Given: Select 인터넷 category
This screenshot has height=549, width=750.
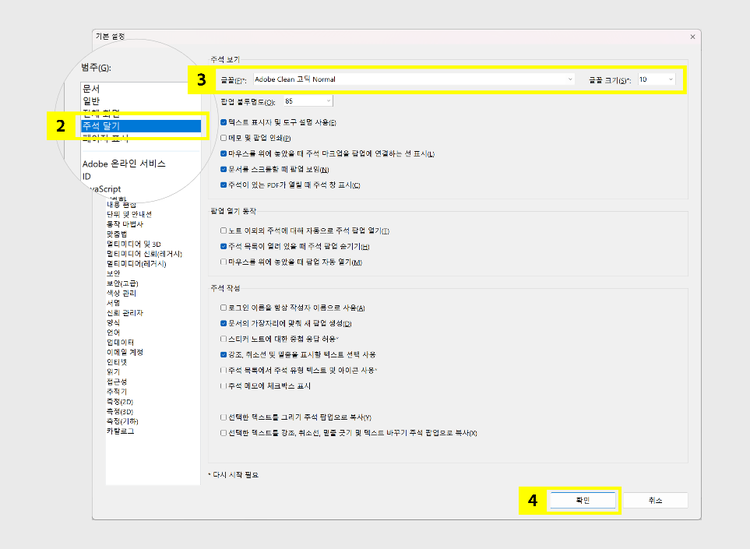Looking at the screenshot, I should click(117, 362).
